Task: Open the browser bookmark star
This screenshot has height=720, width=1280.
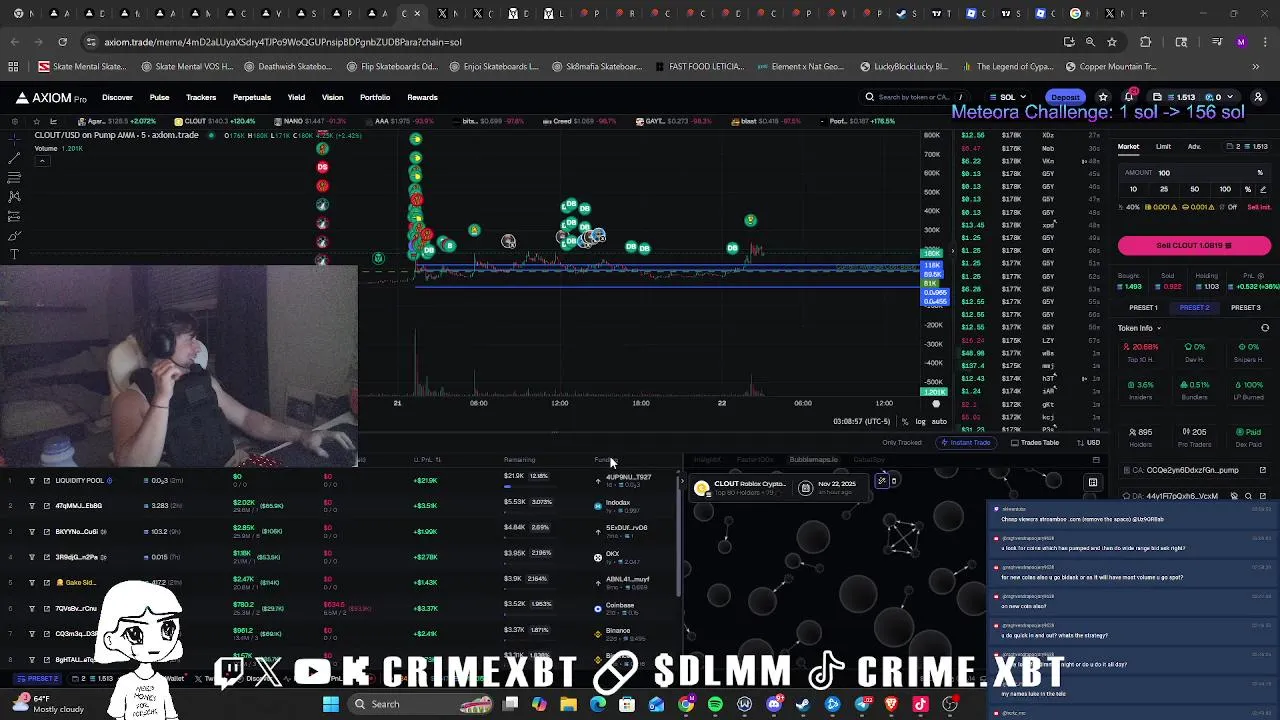Action: 1112,42
